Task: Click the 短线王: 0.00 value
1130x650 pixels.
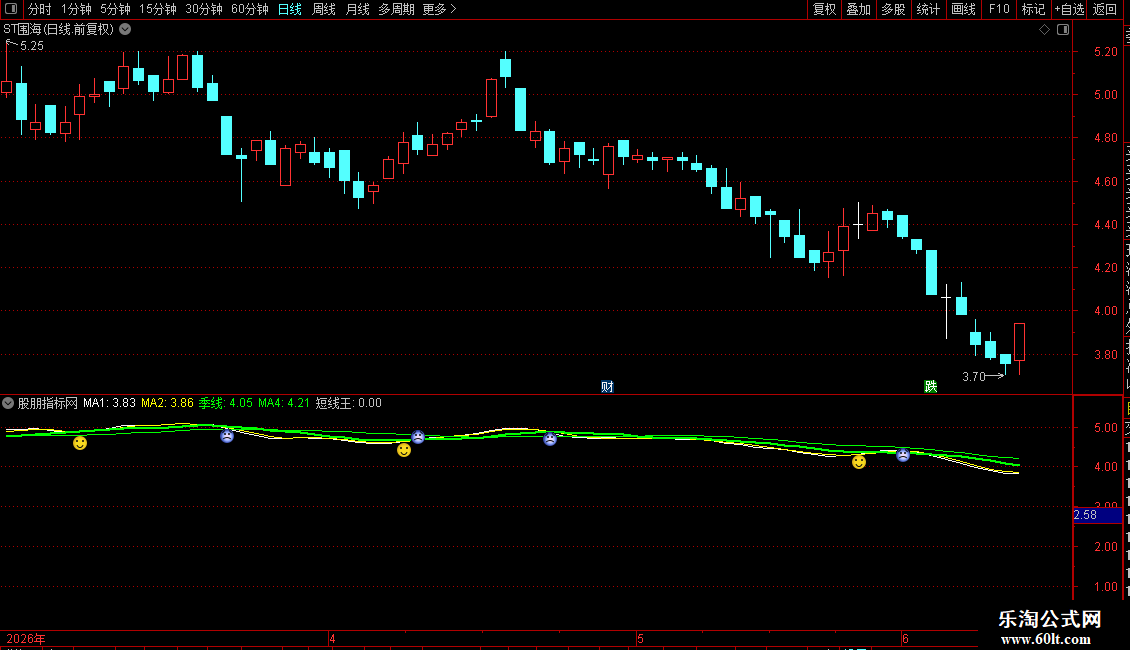Action: tap(349, 403)
